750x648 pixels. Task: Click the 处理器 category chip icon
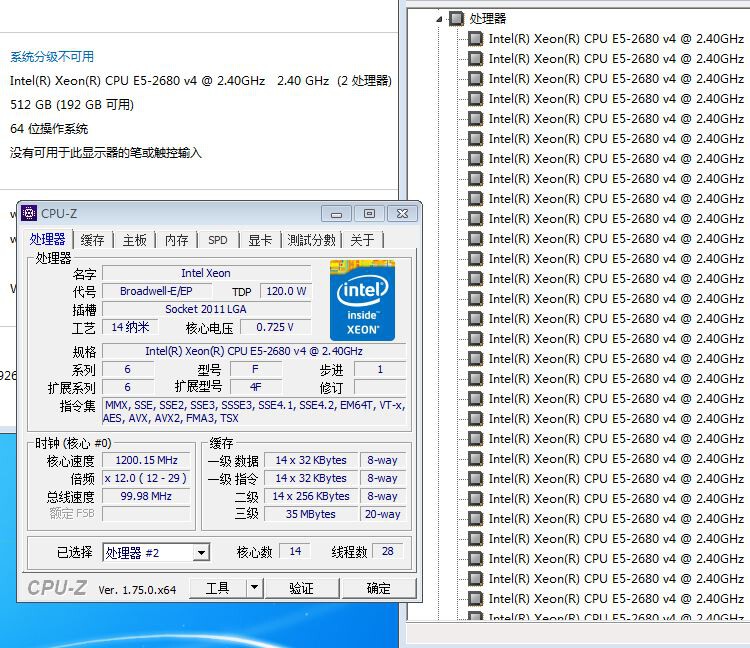456,19
